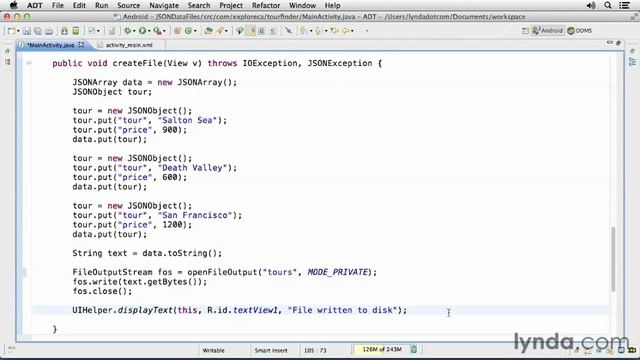Click the MODE_PRIVATE constant in code

point(338,272)
